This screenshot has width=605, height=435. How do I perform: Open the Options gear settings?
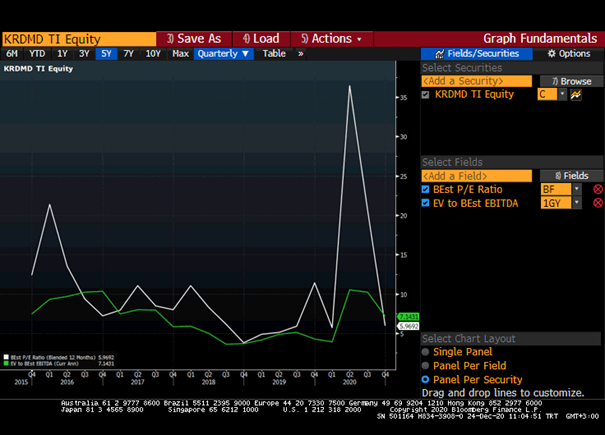[569, 54]
